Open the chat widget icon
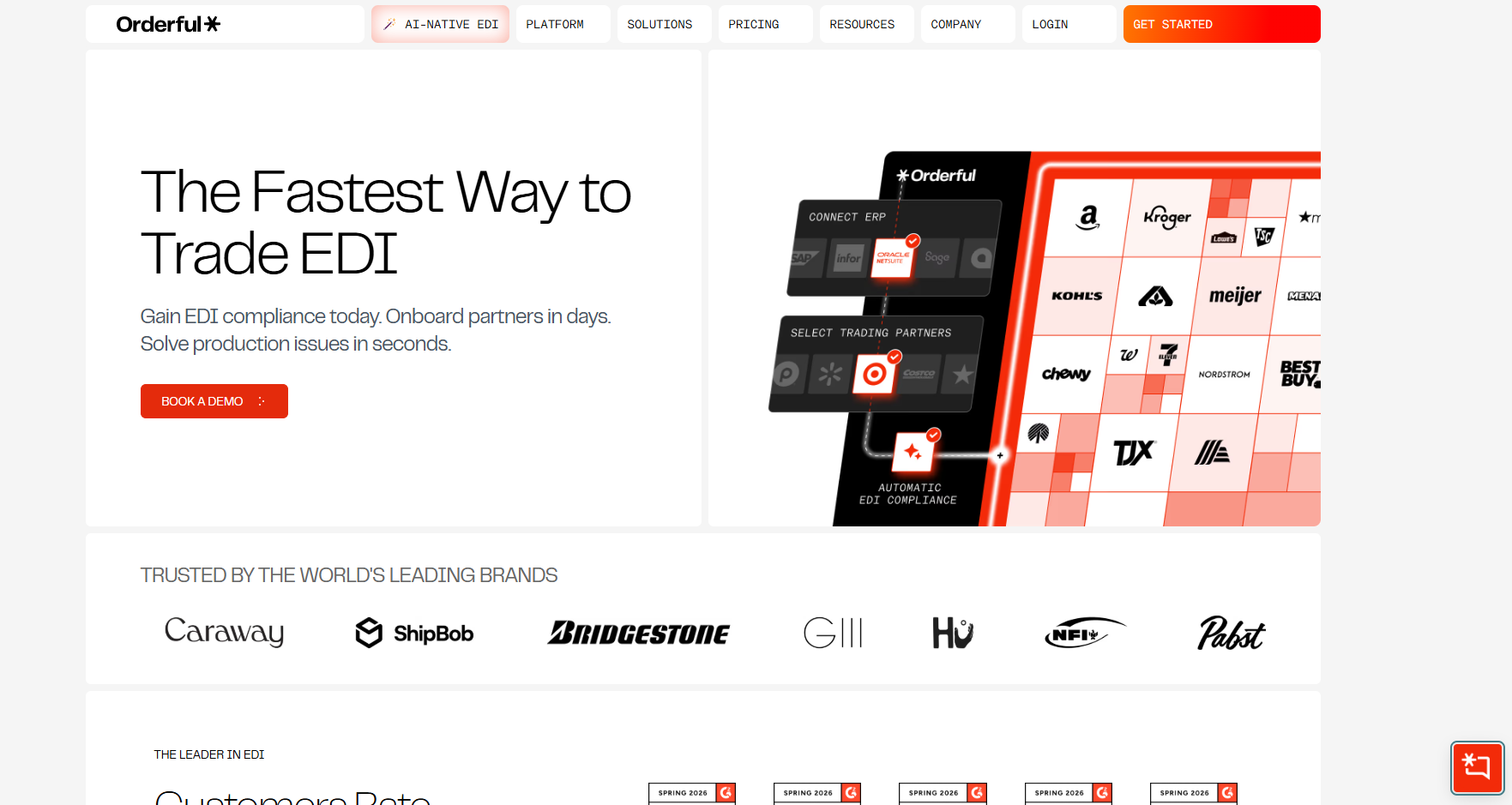The height and width of the screenshot is (805, 1512). (x=1477, y=767)
